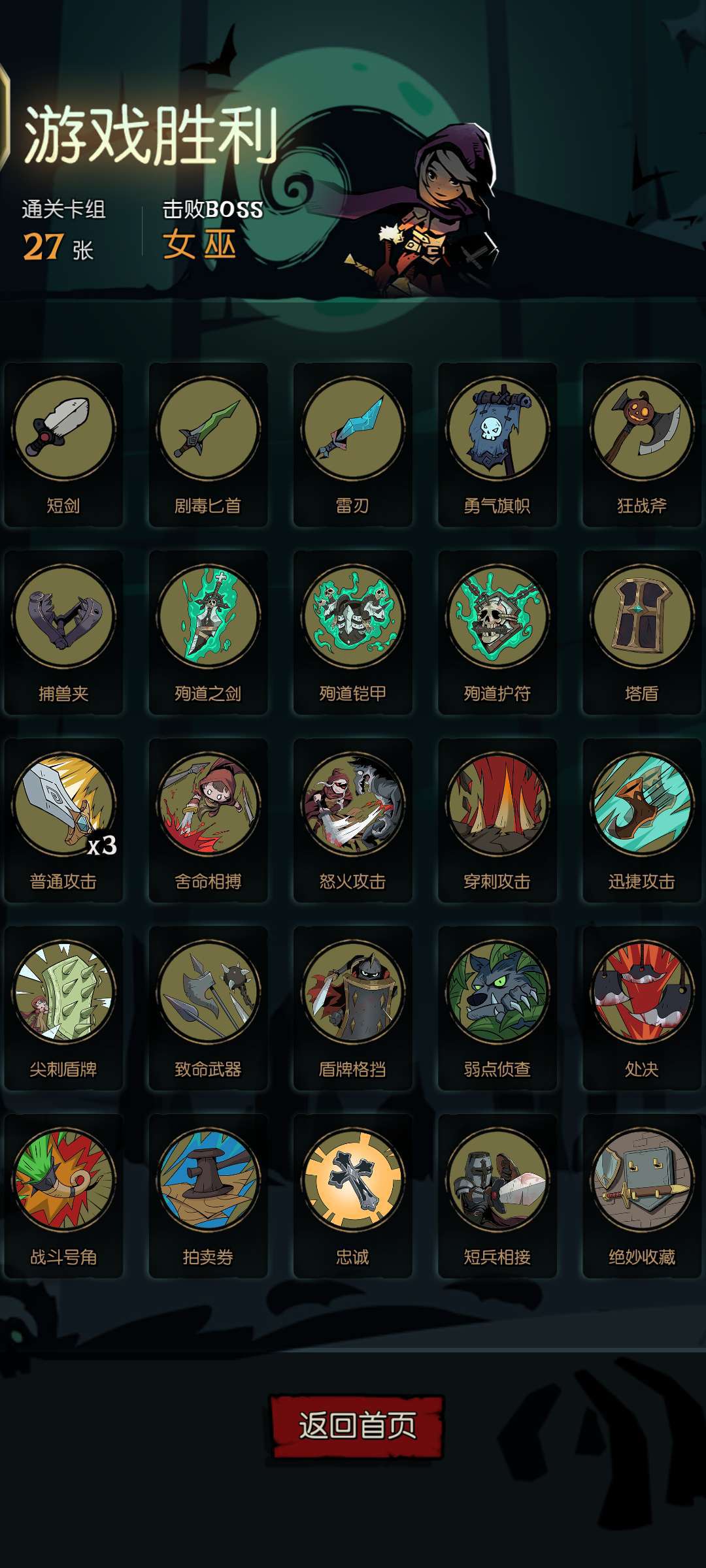This screenshot has height=1568, width=706.
Task: Open the 雷刃 thunder blade card
Action: click(x=352, y=444)
